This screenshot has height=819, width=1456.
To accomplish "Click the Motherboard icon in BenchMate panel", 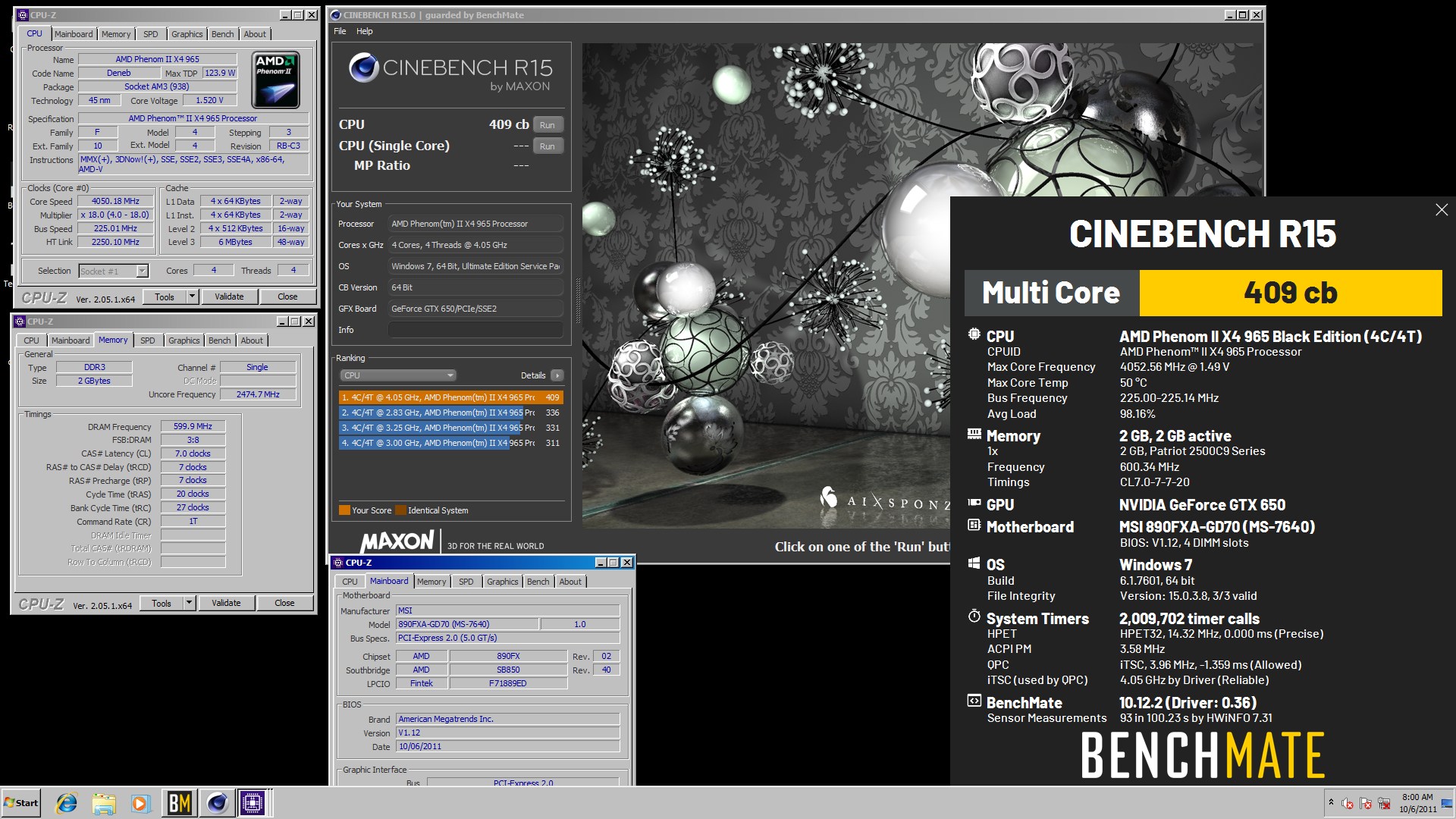I will coord(974,525).
